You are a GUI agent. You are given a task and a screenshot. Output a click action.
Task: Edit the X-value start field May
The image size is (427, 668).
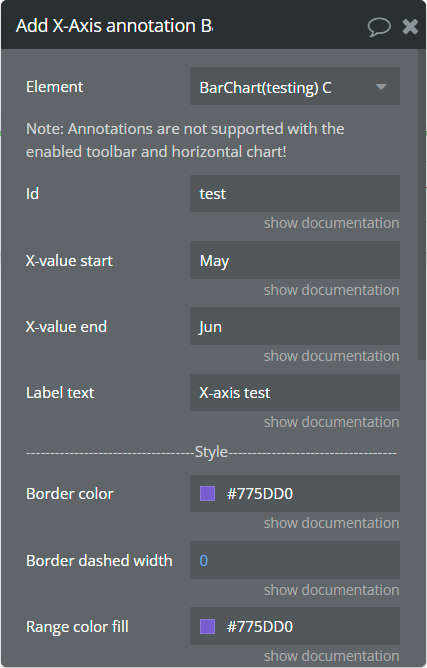[x=295, y=260]
